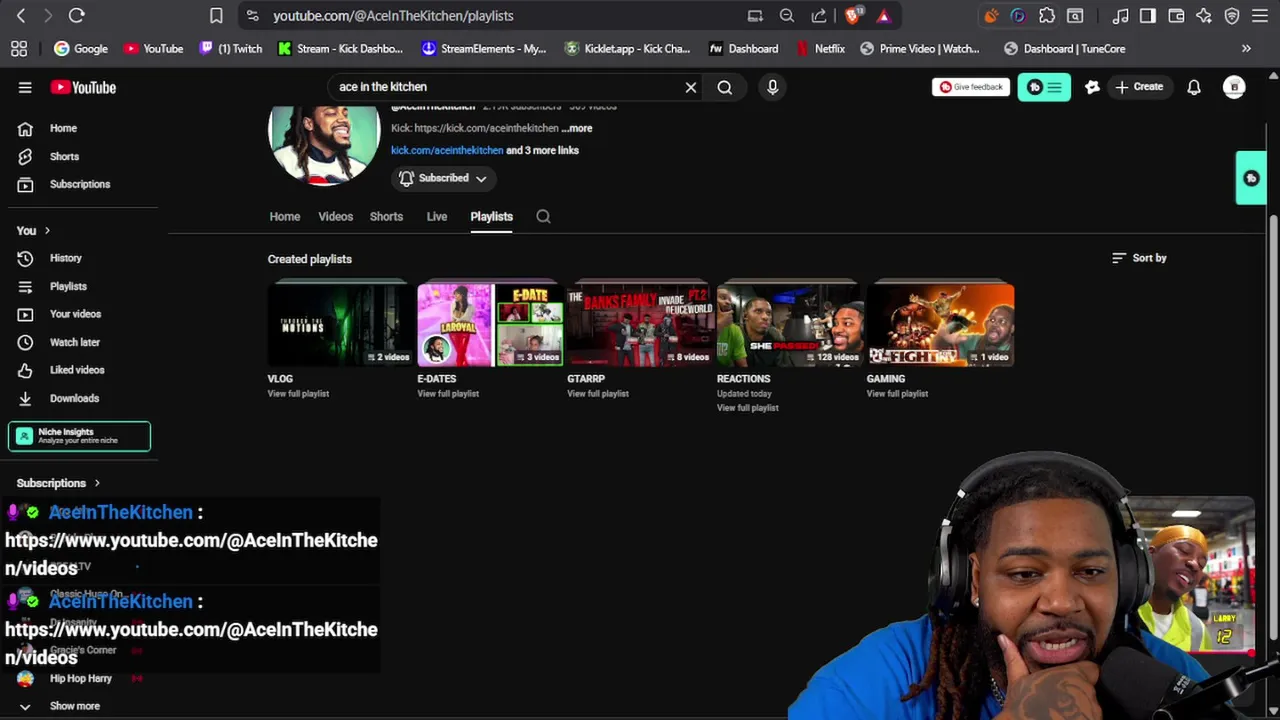
Task: Open the Leo AI sparkle icon
Action: click(1204, 15)
